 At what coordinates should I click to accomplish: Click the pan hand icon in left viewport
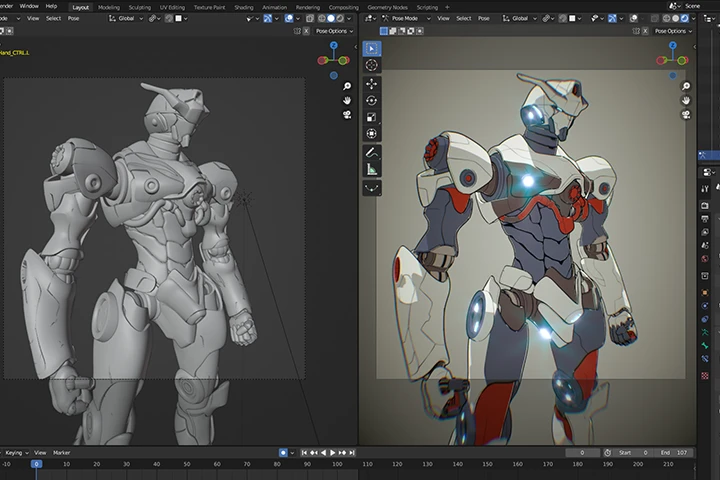(347, 100)
